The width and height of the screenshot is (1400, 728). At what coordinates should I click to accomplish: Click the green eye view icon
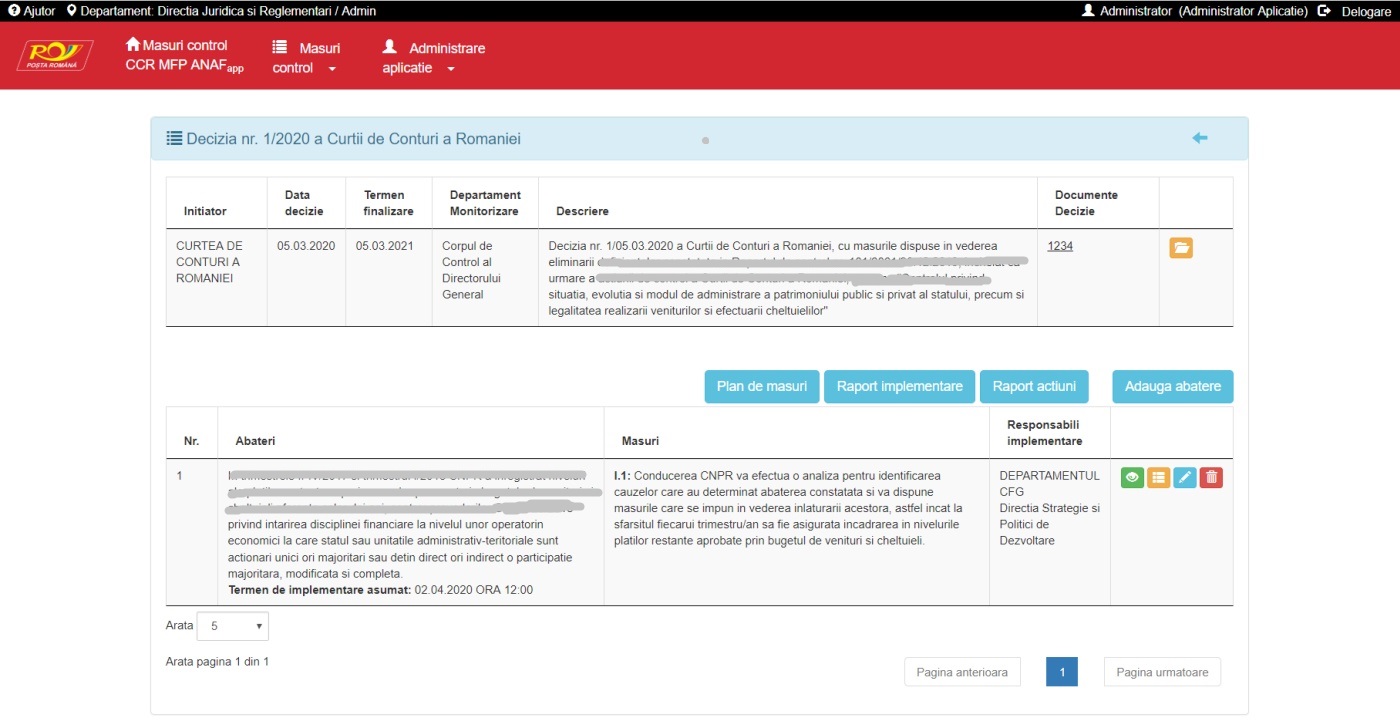pyautogui.click(x=1132, y=478)
